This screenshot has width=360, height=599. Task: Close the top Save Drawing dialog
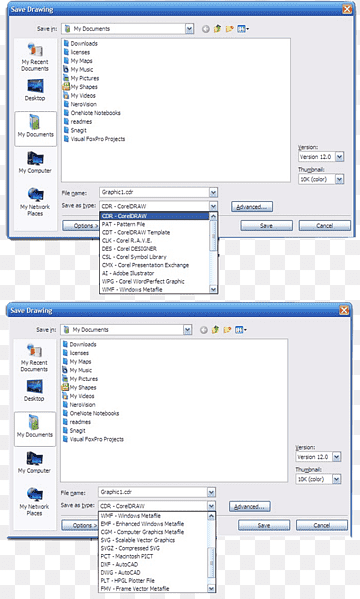click(347, 9)
